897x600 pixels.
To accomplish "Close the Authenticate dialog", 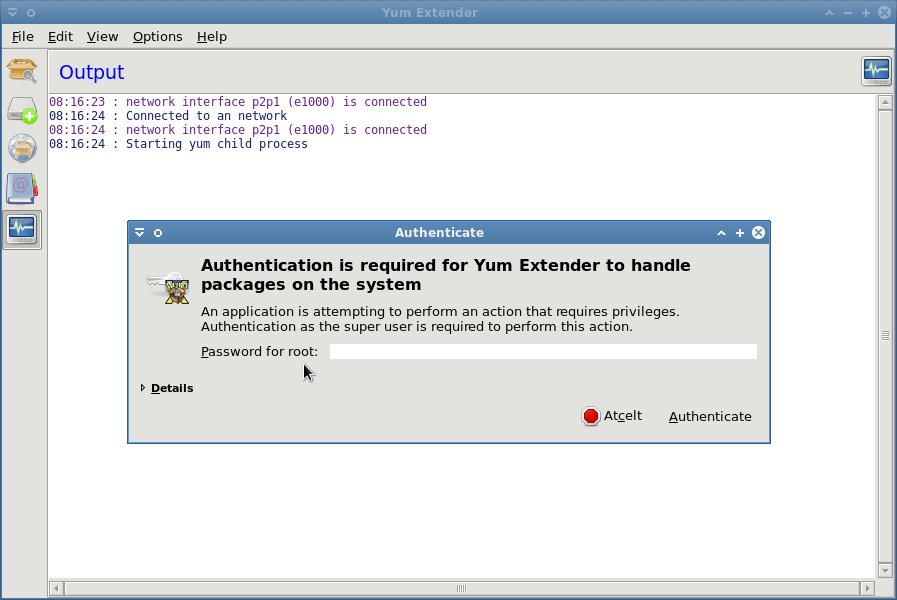I will (758, 233).
